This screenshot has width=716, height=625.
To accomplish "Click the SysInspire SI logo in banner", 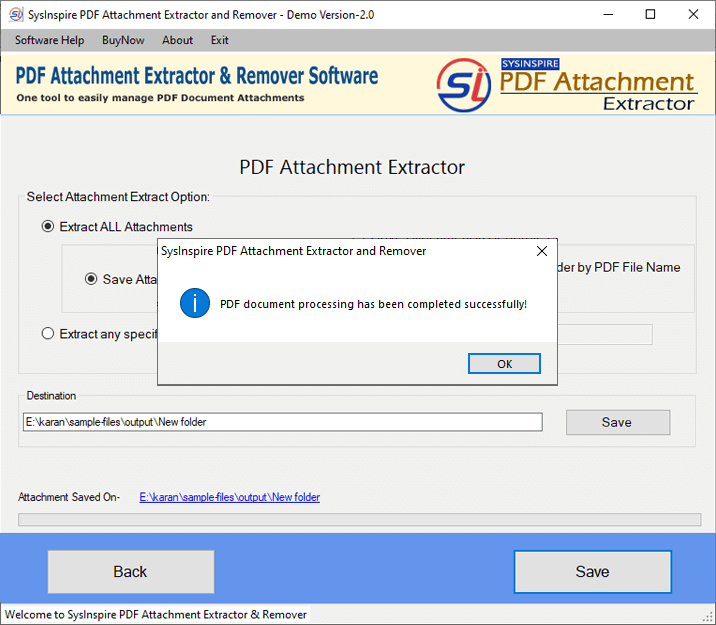I will pos(463,85).
